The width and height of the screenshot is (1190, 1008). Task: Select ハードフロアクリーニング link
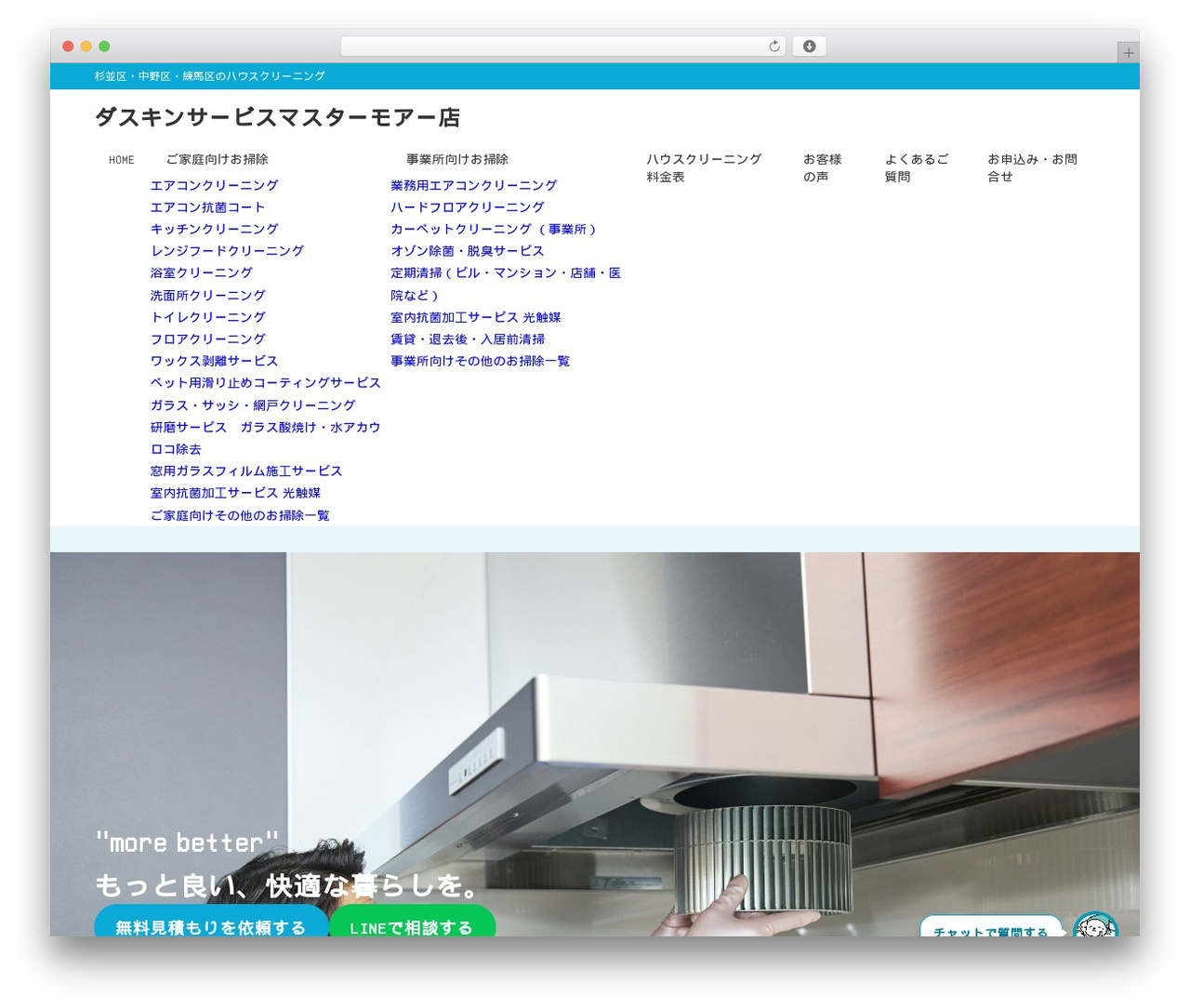tap(467, 207)
